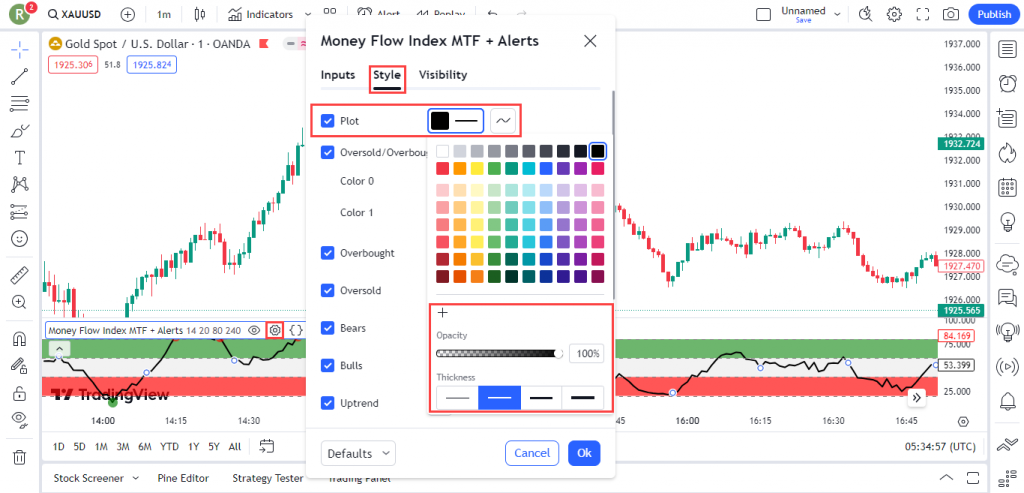Toggle the Uptrend checkbox

[x=328, y=403]
